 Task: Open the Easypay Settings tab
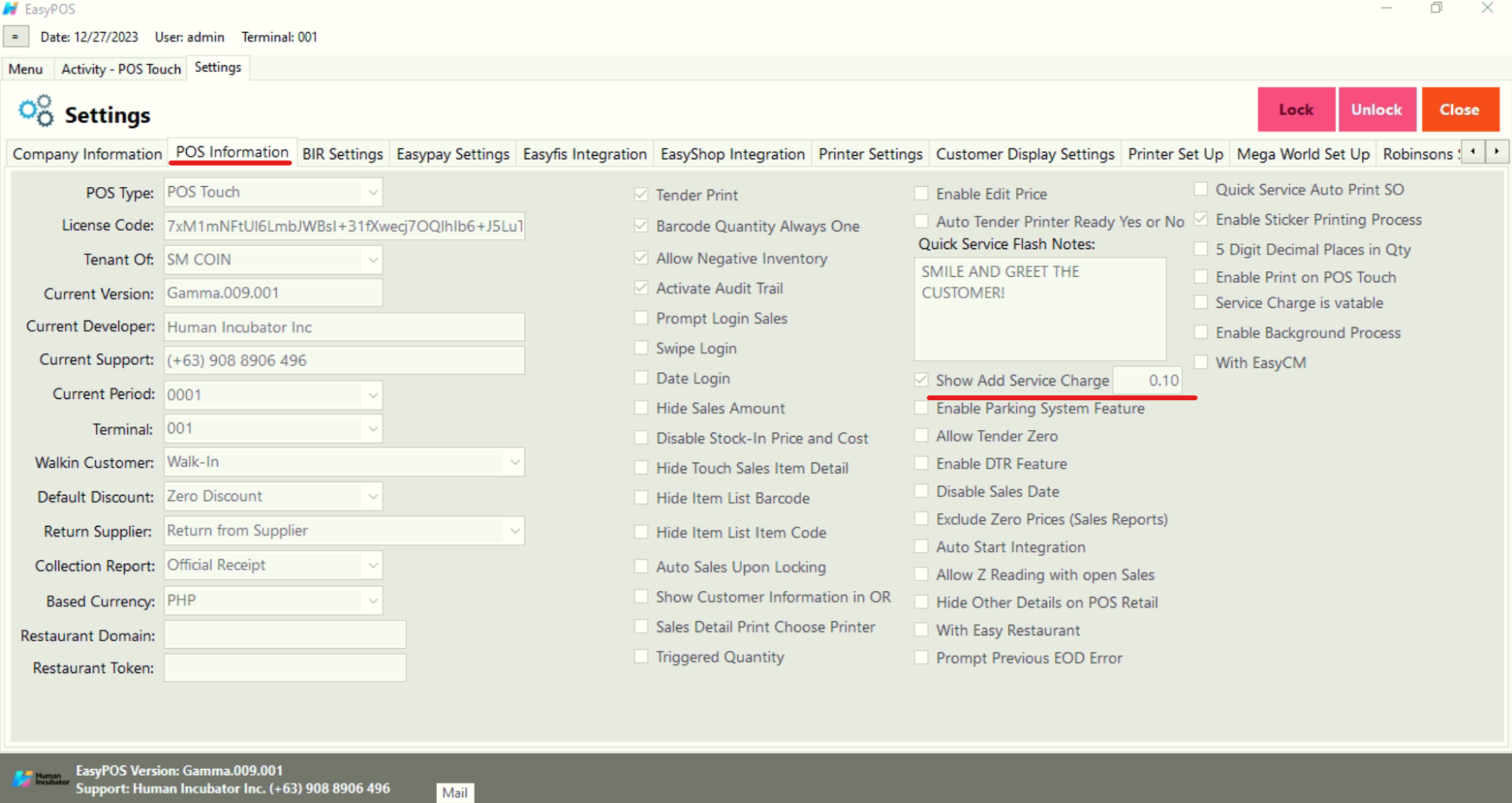(453, 154)
